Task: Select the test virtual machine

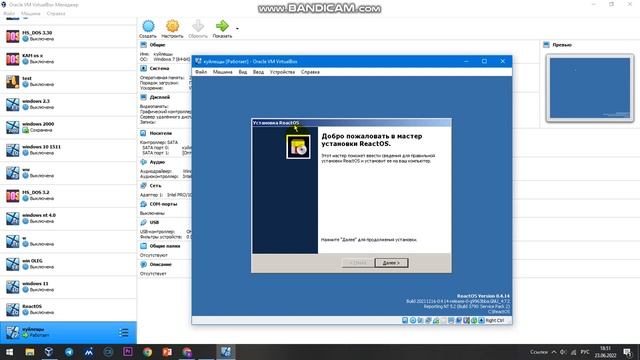Action: click(68, 82)
